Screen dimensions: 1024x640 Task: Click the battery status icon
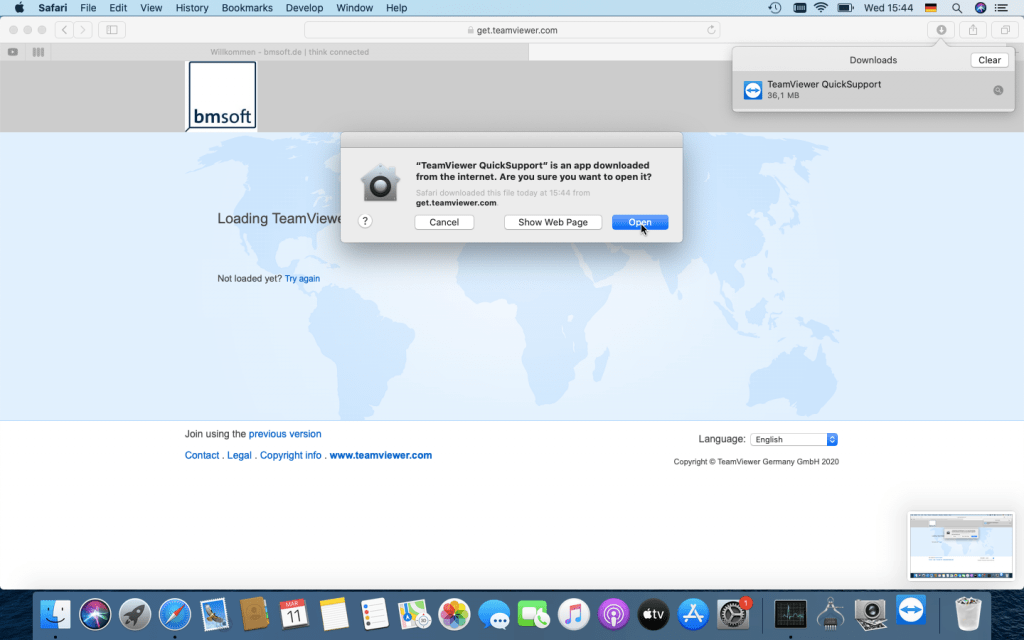pos(846,8)
